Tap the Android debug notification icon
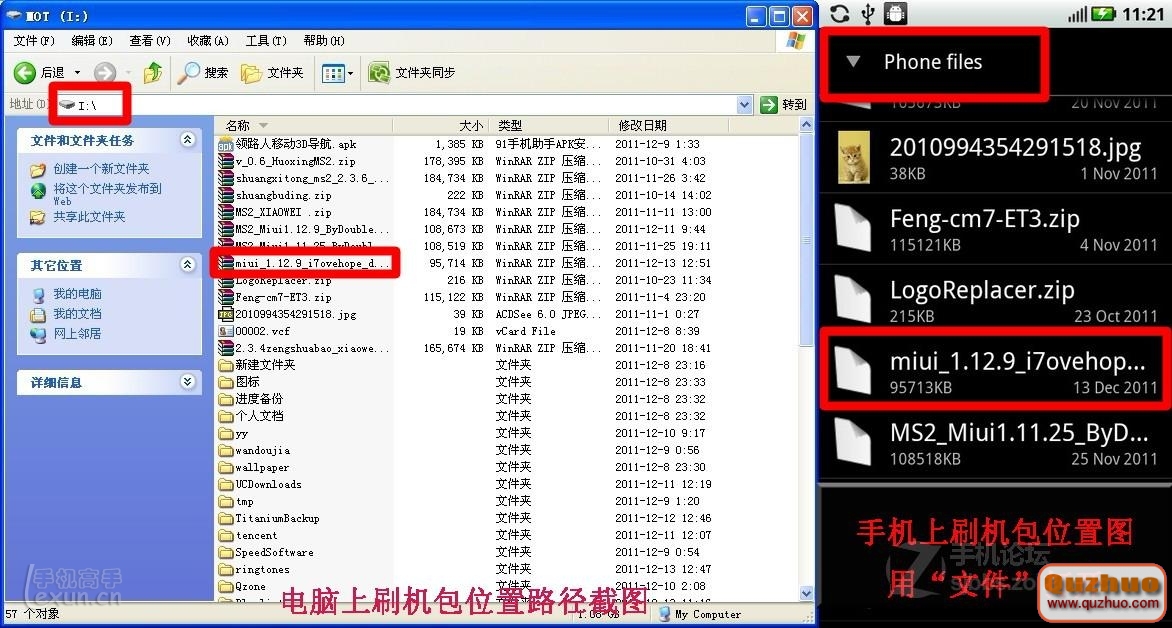 895,13
